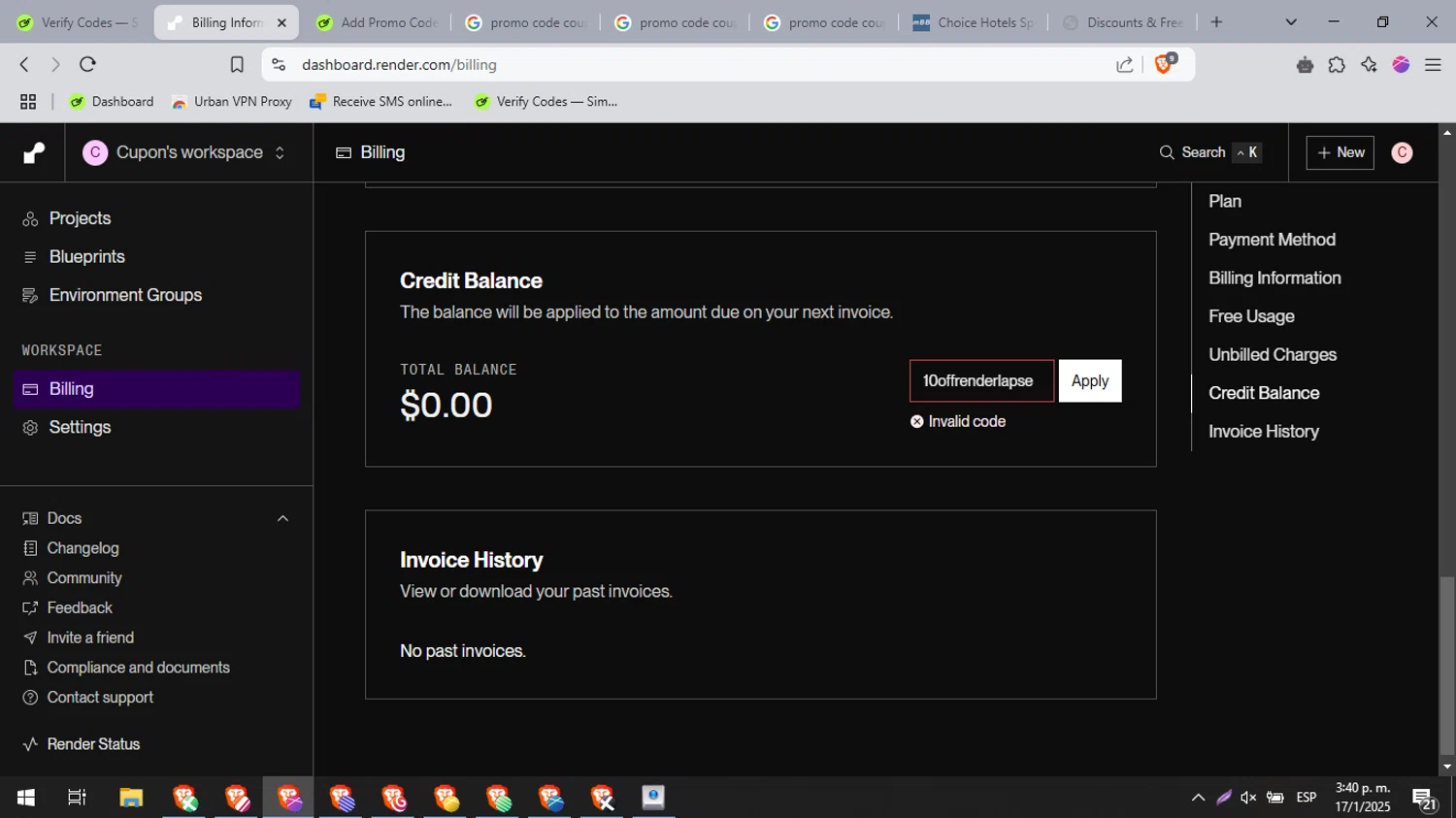Jump to Payment Method section
1456x818 pixels.
coord(1272,240)
